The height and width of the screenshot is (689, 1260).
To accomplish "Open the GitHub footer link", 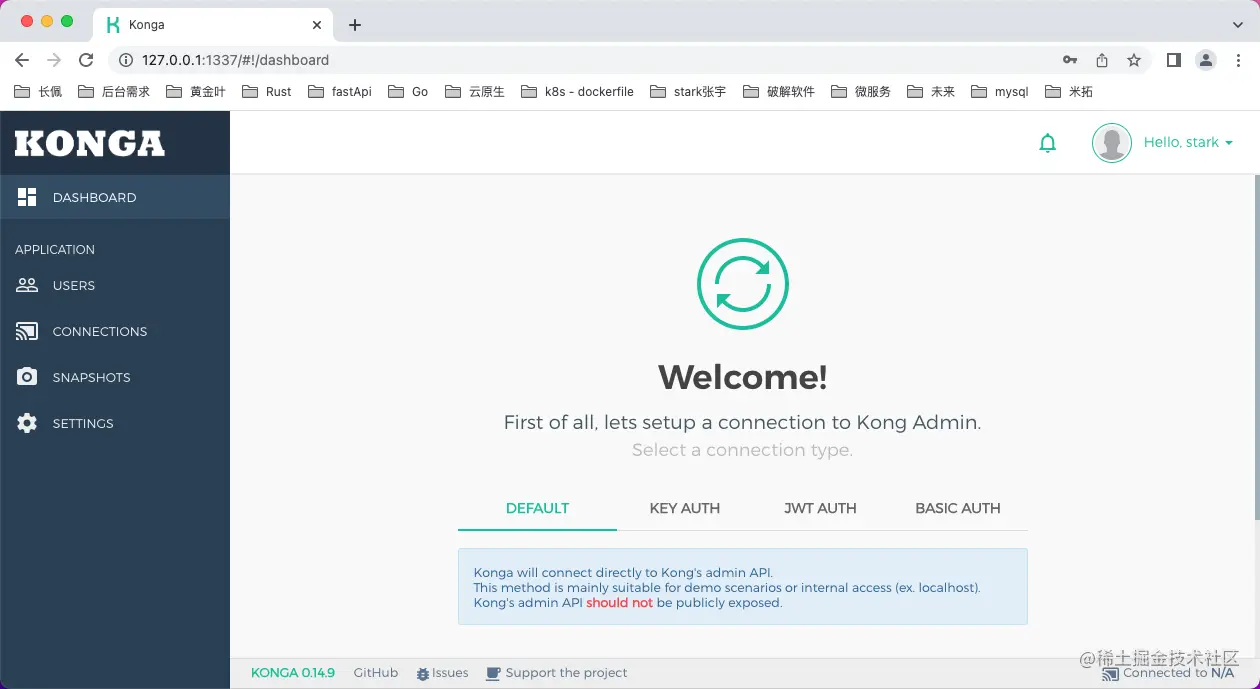I will coord(376,673).
